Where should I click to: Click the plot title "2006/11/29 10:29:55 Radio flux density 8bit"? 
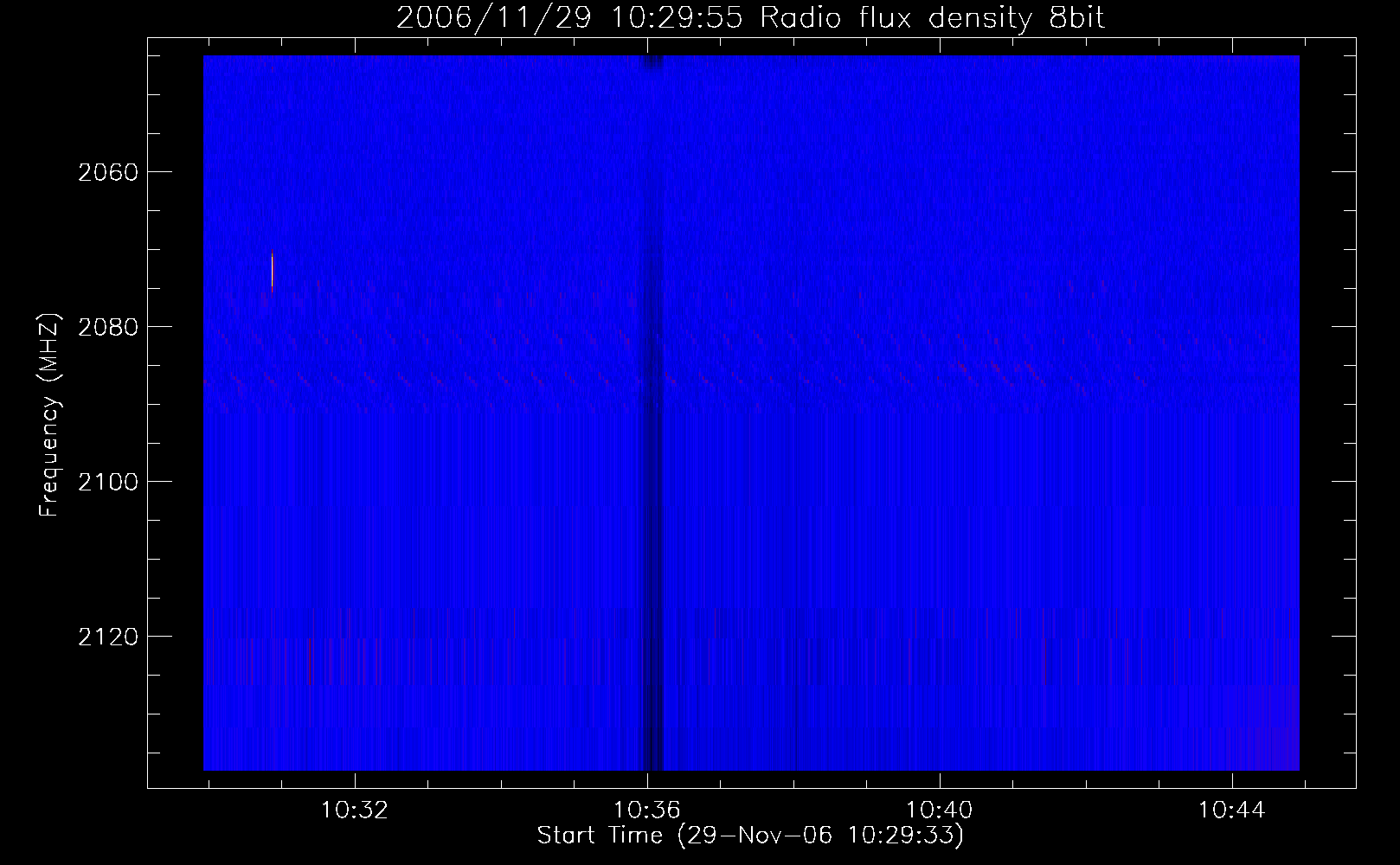pyautogui.click(x=750, y=17)
